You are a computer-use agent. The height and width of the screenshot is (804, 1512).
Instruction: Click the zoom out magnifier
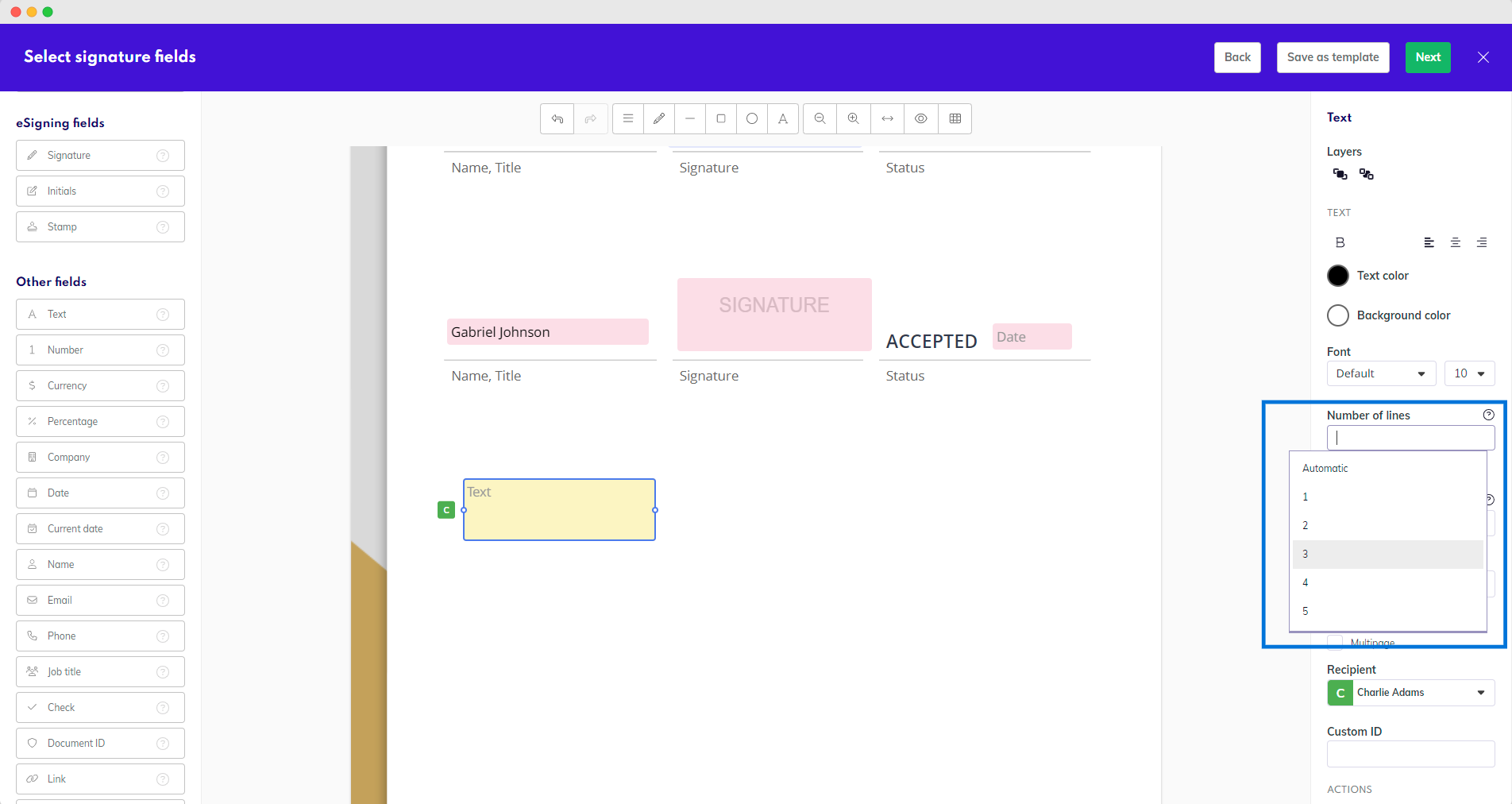coord(820,119)
